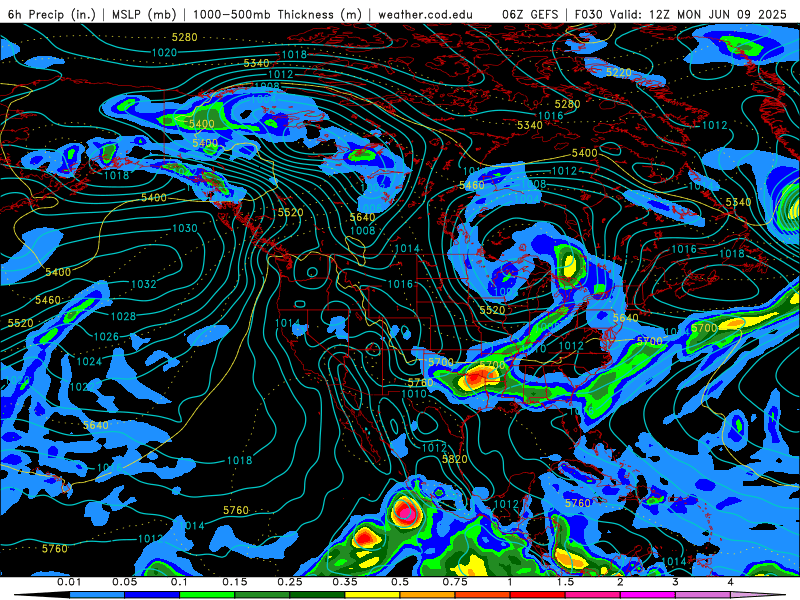800x600 pixels.
Task: Select the 1026 isobar label
Action: pyautogui.click(x=106, y=337)
